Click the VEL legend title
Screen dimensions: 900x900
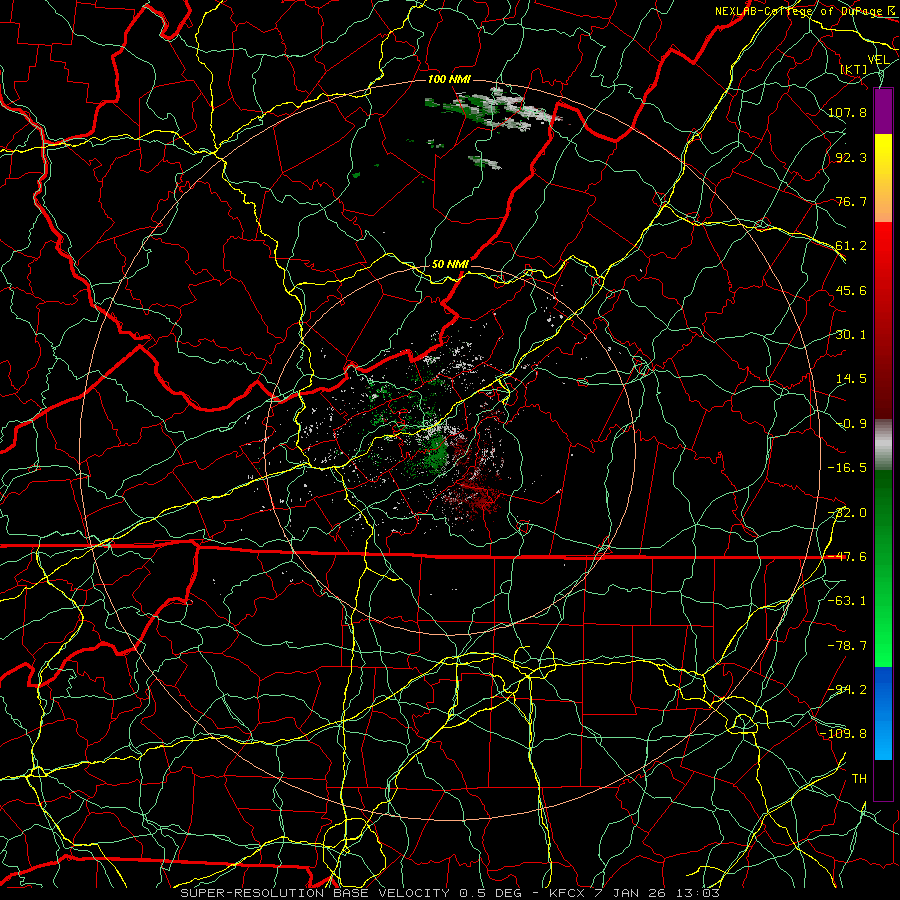click(x=878, y=60)
